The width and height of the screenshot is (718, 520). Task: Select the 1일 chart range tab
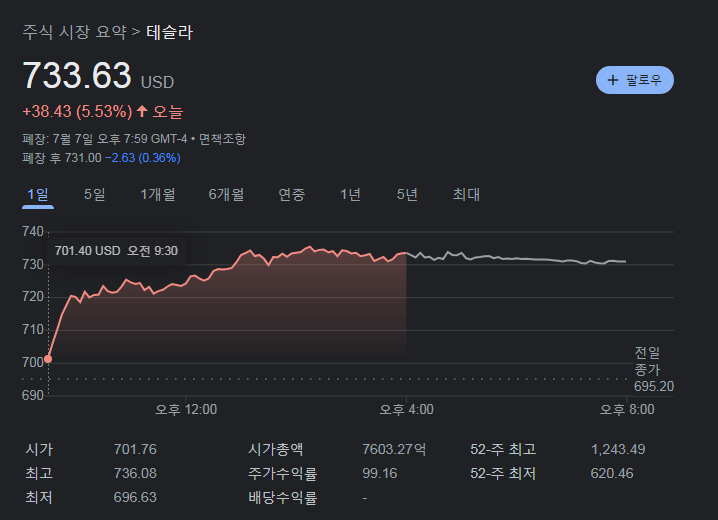[38, 195]
